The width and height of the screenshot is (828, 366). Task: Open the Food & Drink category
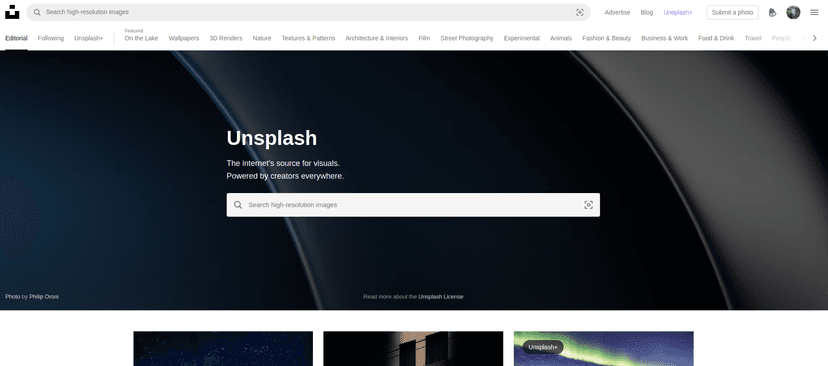716,38
